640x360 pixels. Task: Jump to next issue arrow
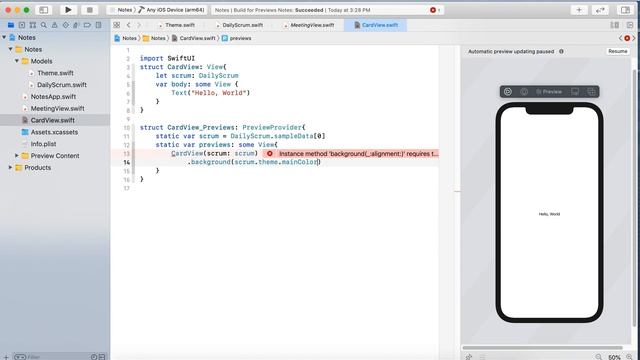tap(634, 38)
